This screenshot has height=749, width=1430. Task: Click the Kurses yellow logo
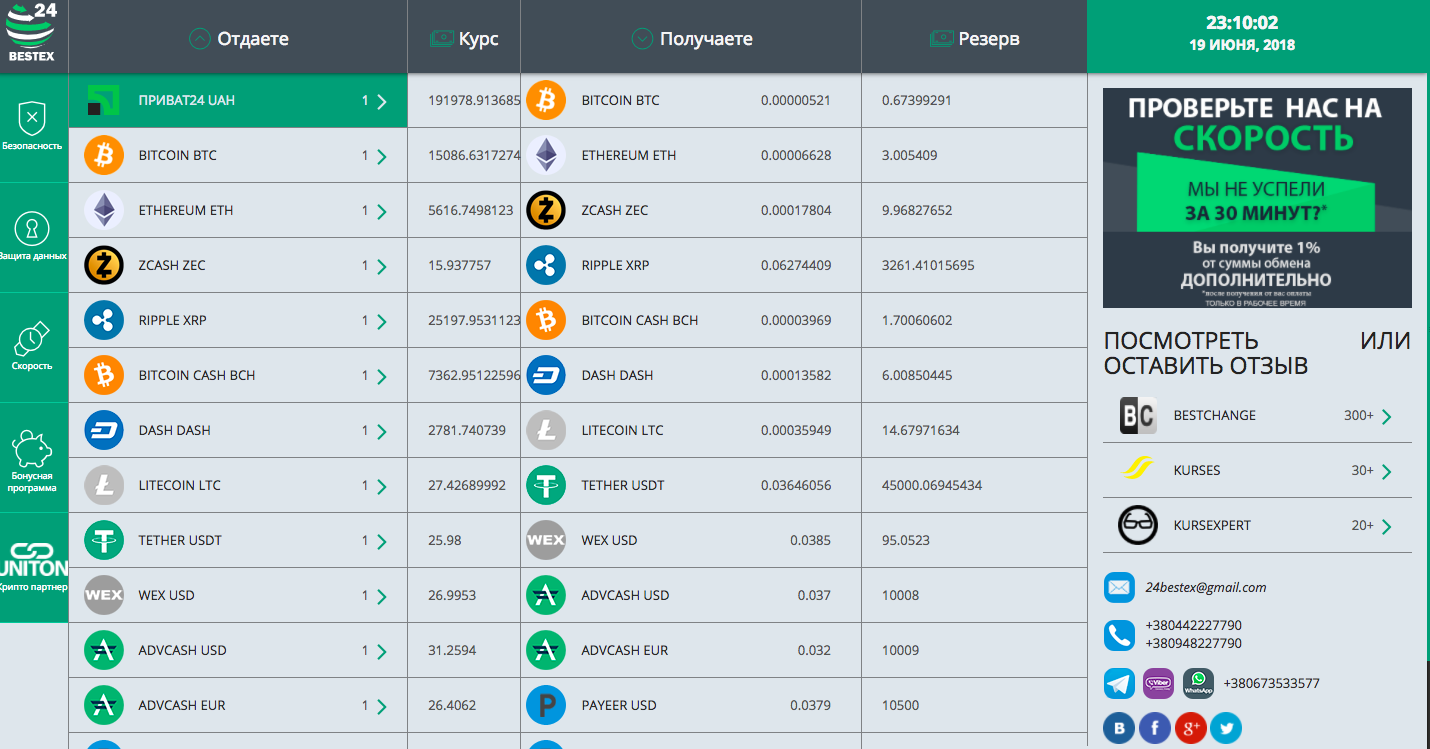pyautogui.click(x=1138, y=470)
